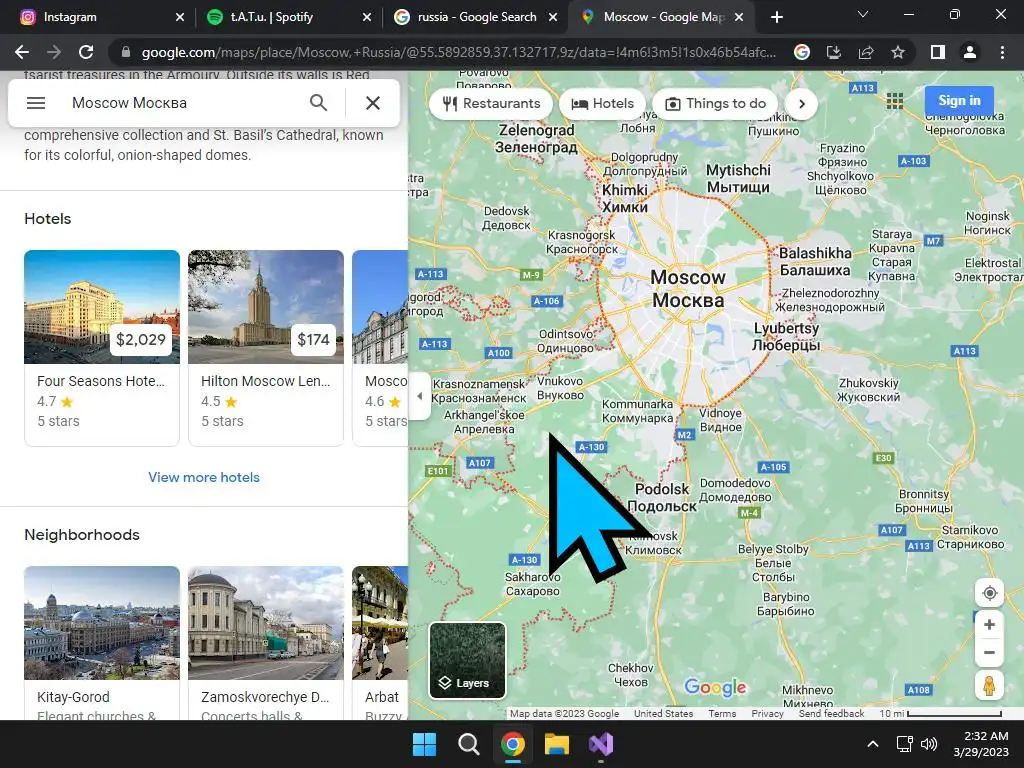The image size is (1024, 768).
Task: Zoom out on the map with minus
Action: click(x=989, y=653)
